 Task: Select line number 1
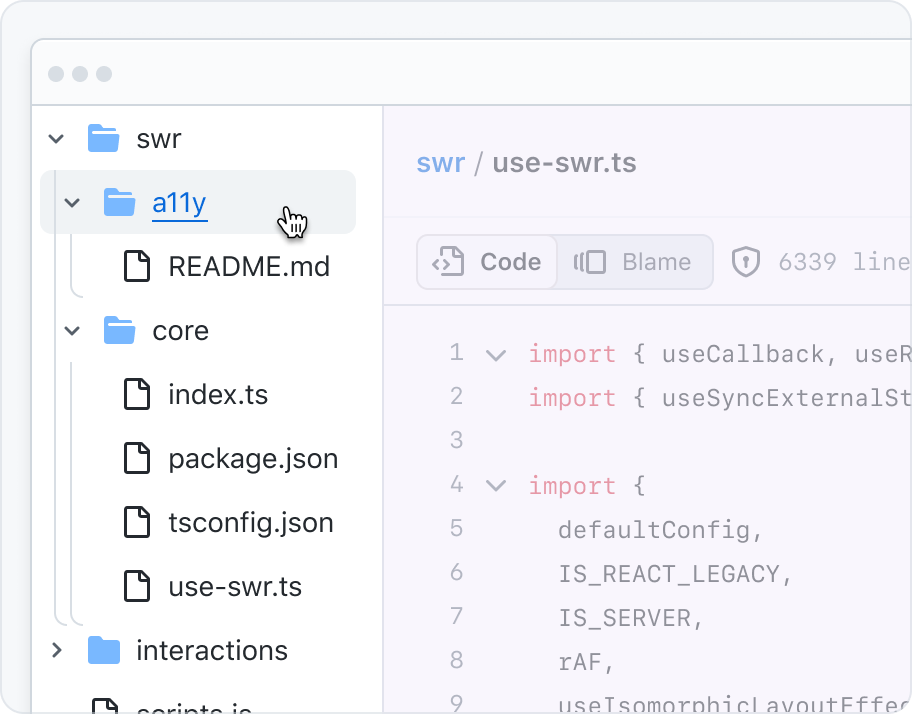coord(457,352)
